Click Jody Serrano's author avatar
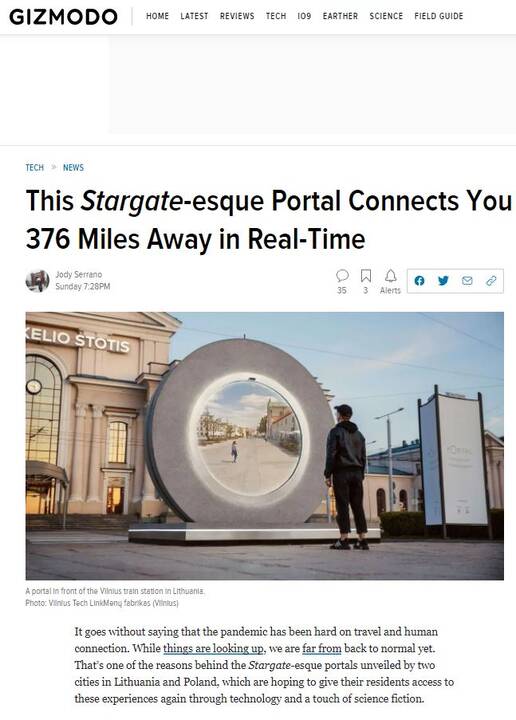The image size is (516, 720). click(x=37, y=281)
